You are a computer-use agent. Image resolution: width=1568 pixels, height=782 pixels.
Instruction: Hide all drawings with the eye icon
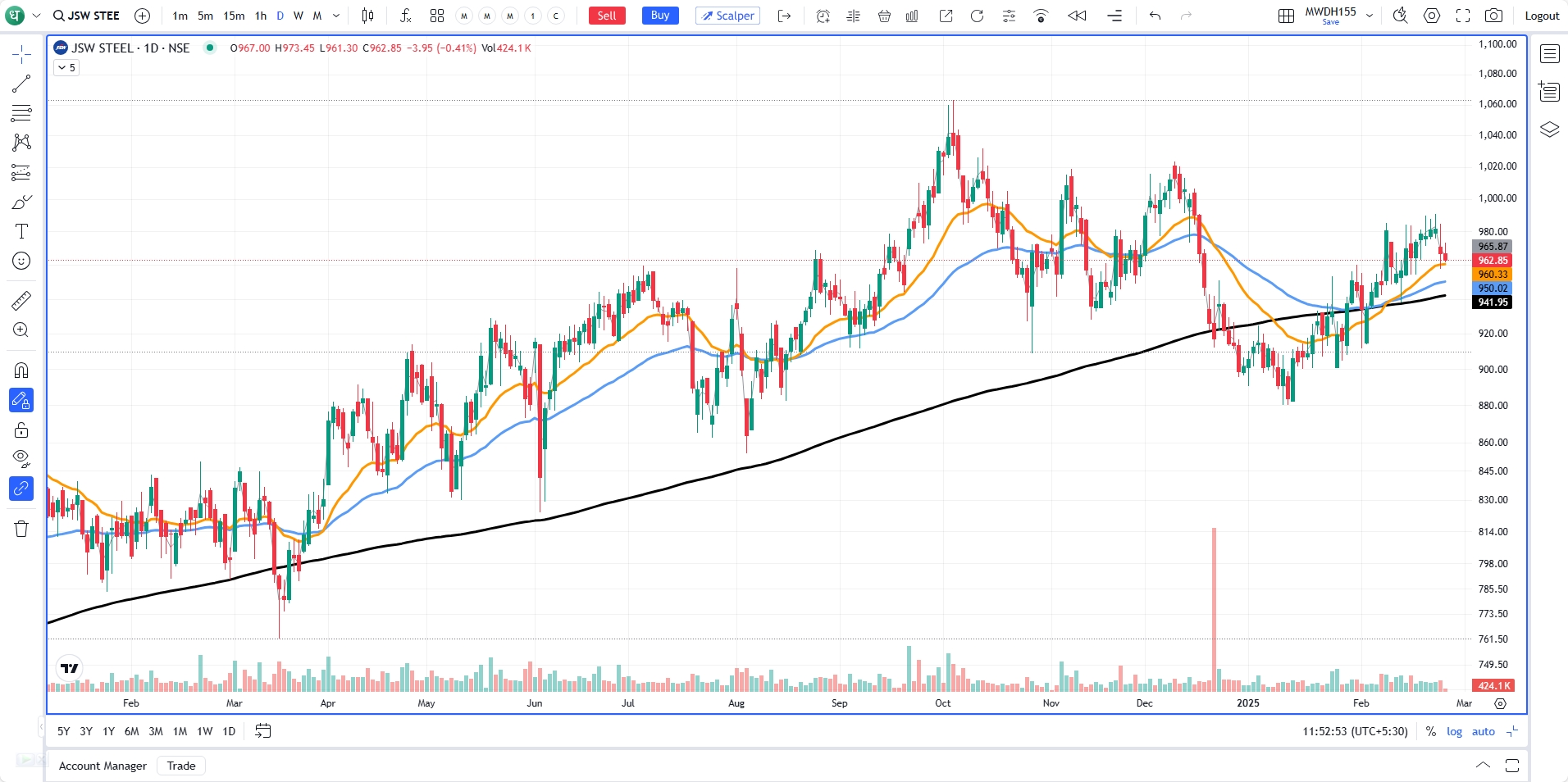[21, 458]
